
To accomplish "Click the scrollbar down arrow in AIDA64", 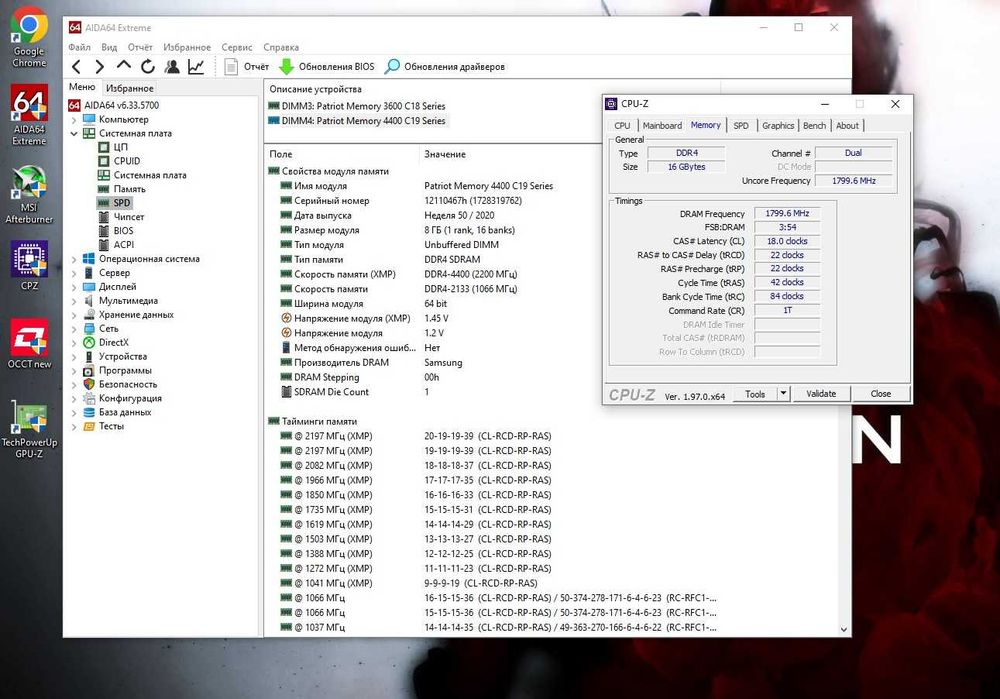I will point(844,629).
